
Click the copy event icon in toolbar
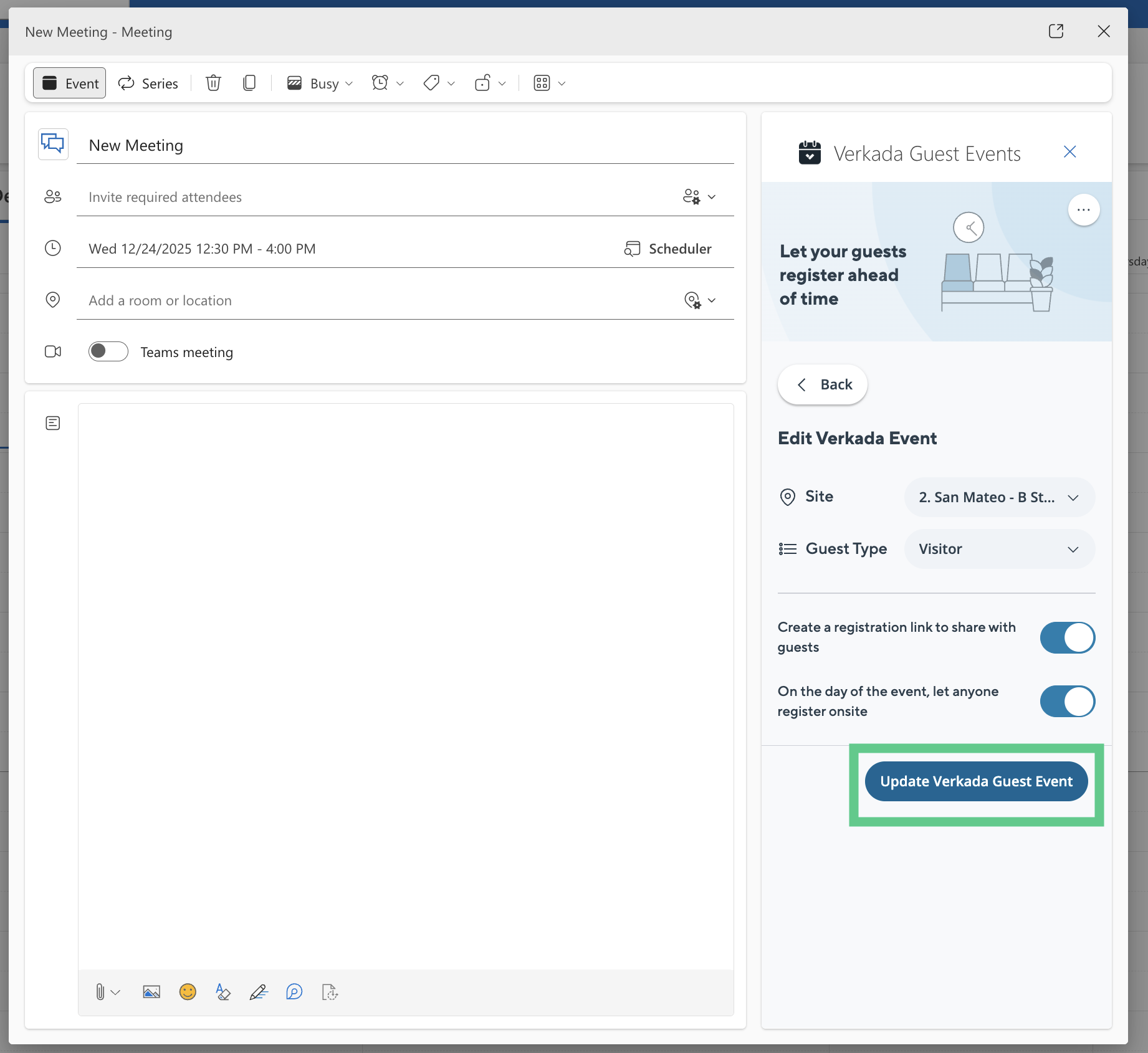click(x=249, y=83)
